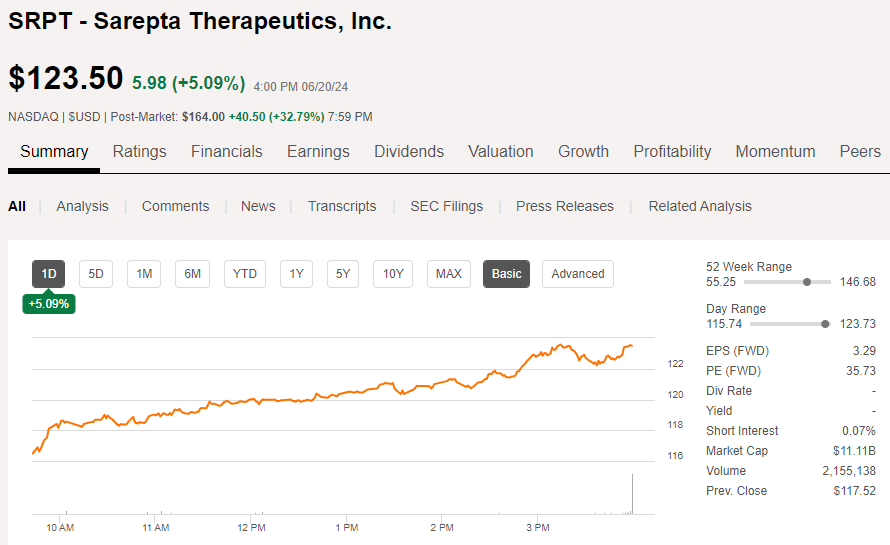Image resolution: width=890 pixels, height=545 pixels.
Task: Select the MAX chart range
Action: pos(449,274)
